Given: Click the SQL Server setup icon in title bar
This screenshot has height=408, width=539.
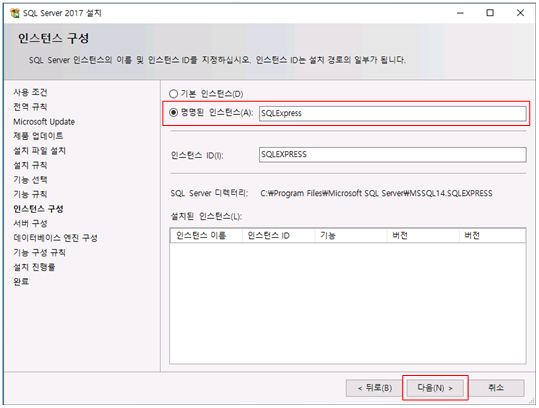Looking at the screenshot, I should pos(15,13).
